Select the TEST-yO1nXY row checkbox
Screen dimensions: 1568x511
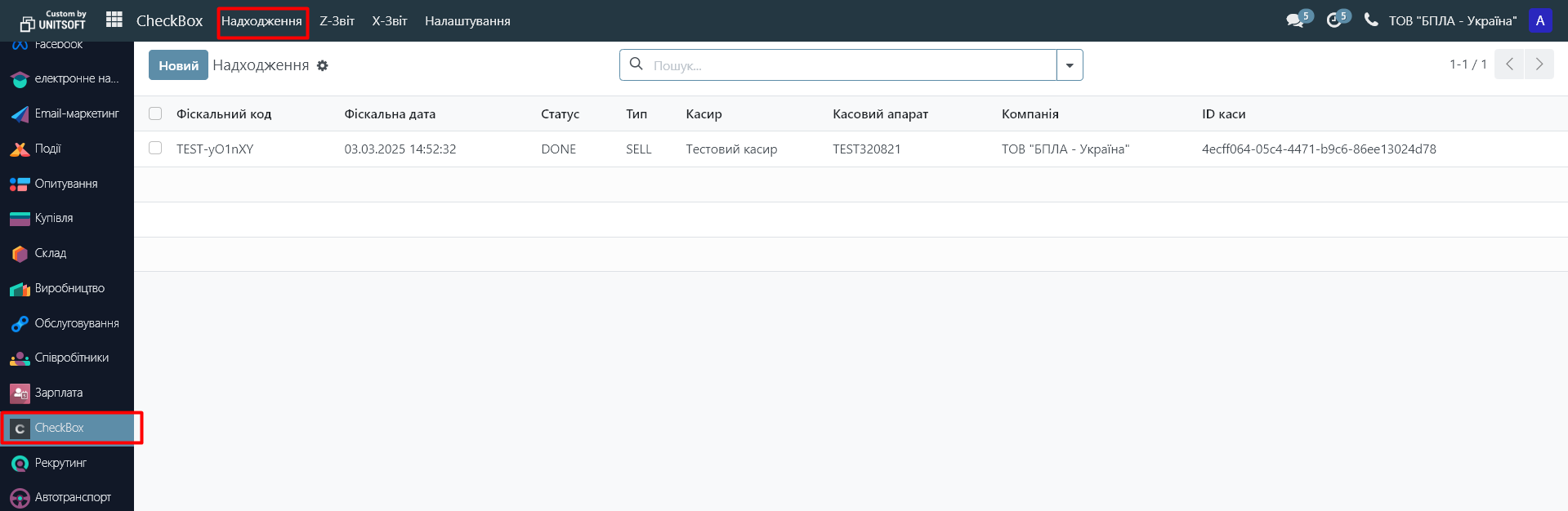pyautogui.click(x=155, y=149)
